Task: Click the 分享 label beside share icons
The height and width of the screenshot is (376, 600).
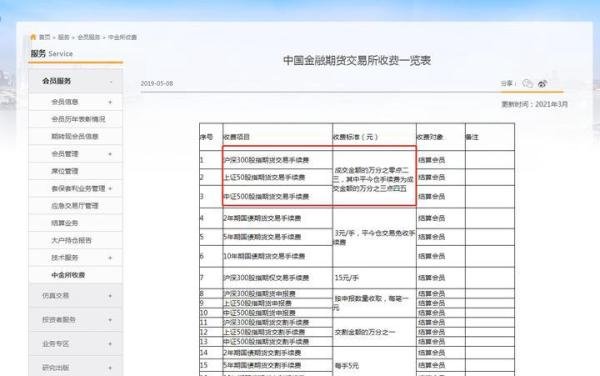Action: click(x=508, y=83)
